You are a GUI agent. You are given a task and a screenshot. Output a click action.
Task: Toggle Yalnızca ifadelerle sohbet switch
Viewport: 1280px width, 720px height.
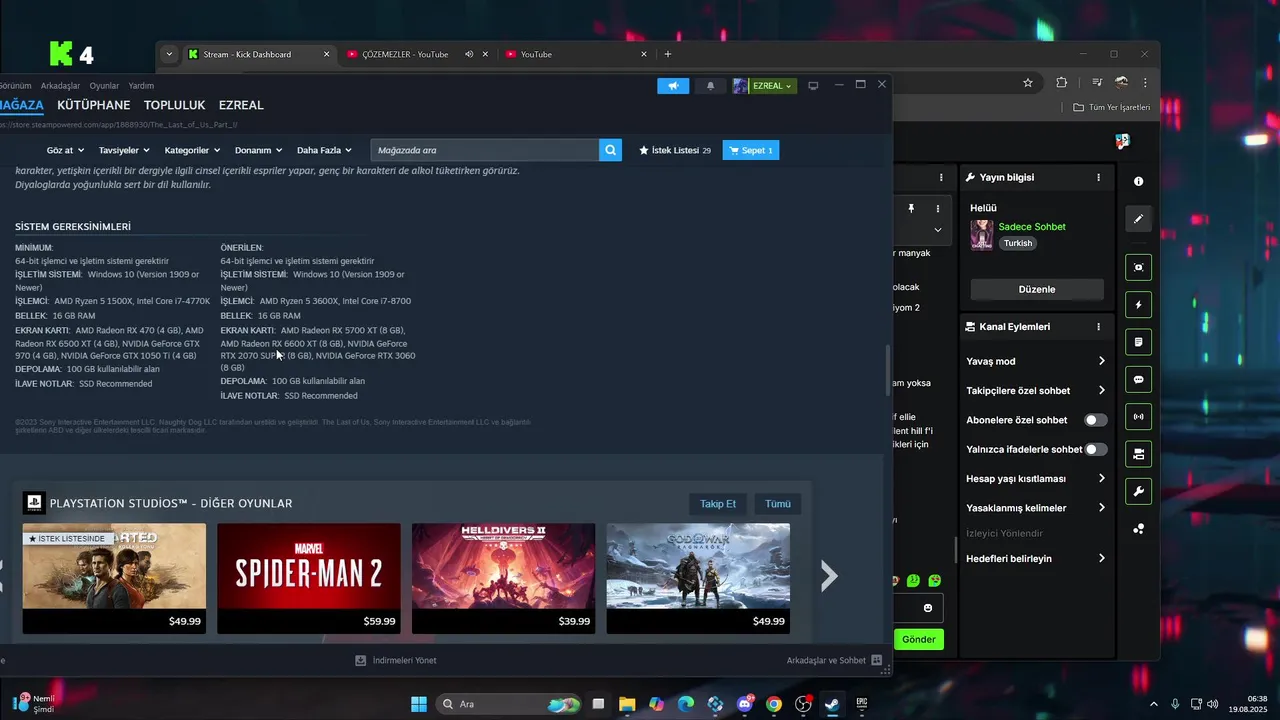coord(1096,450)
